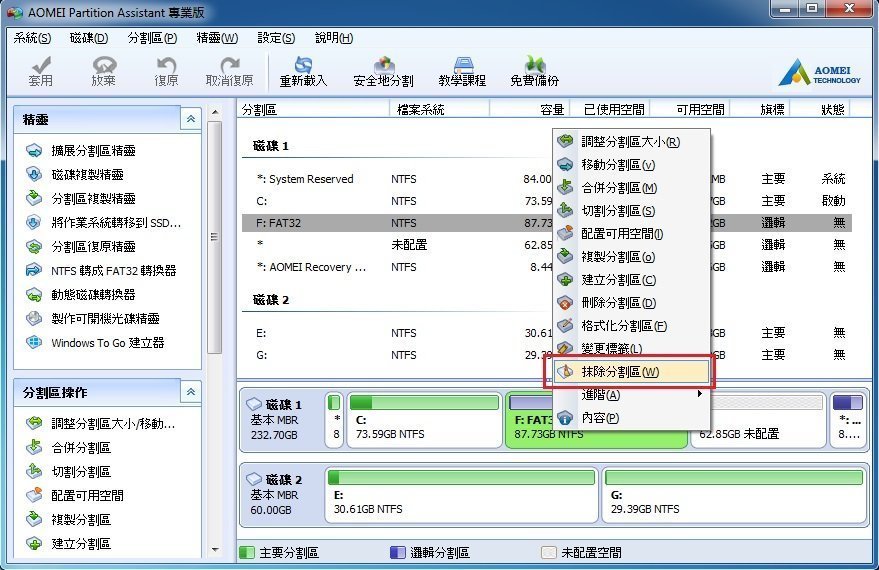Click the 放棄 (Discard) toolbar icon

point(104,71)
